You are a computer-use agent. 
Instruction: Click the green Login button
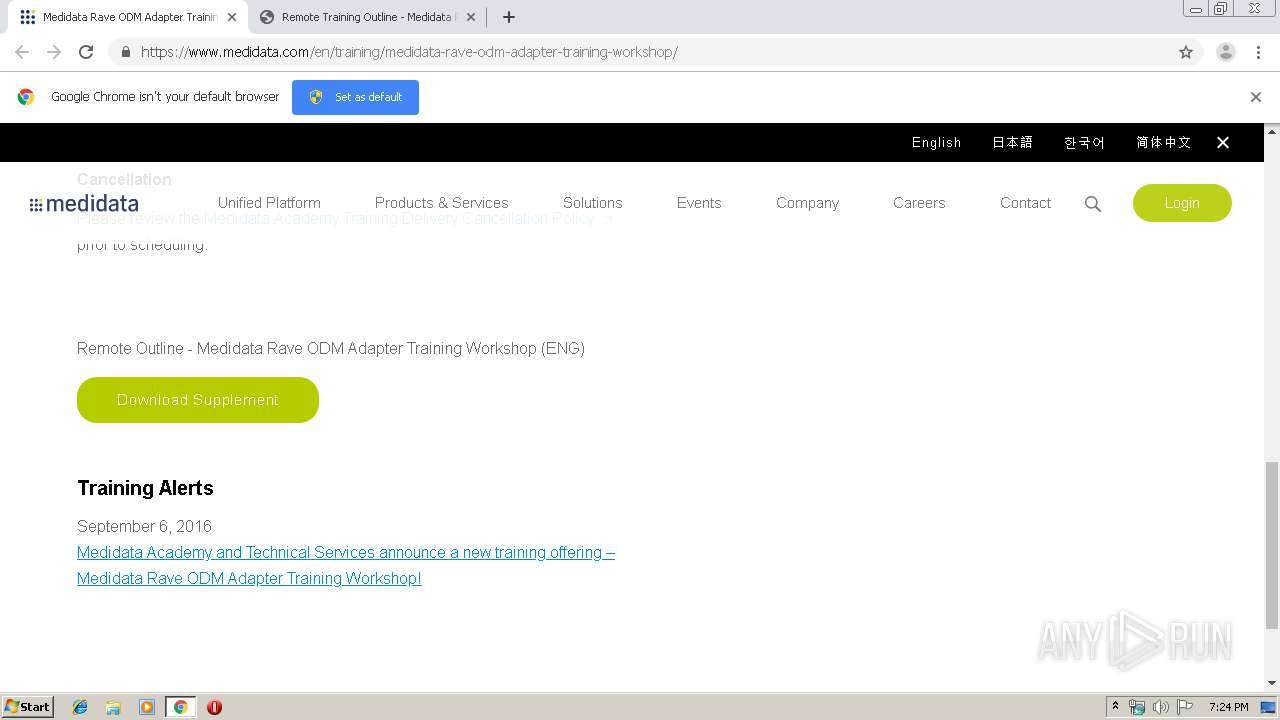(x=1182, y=203)
